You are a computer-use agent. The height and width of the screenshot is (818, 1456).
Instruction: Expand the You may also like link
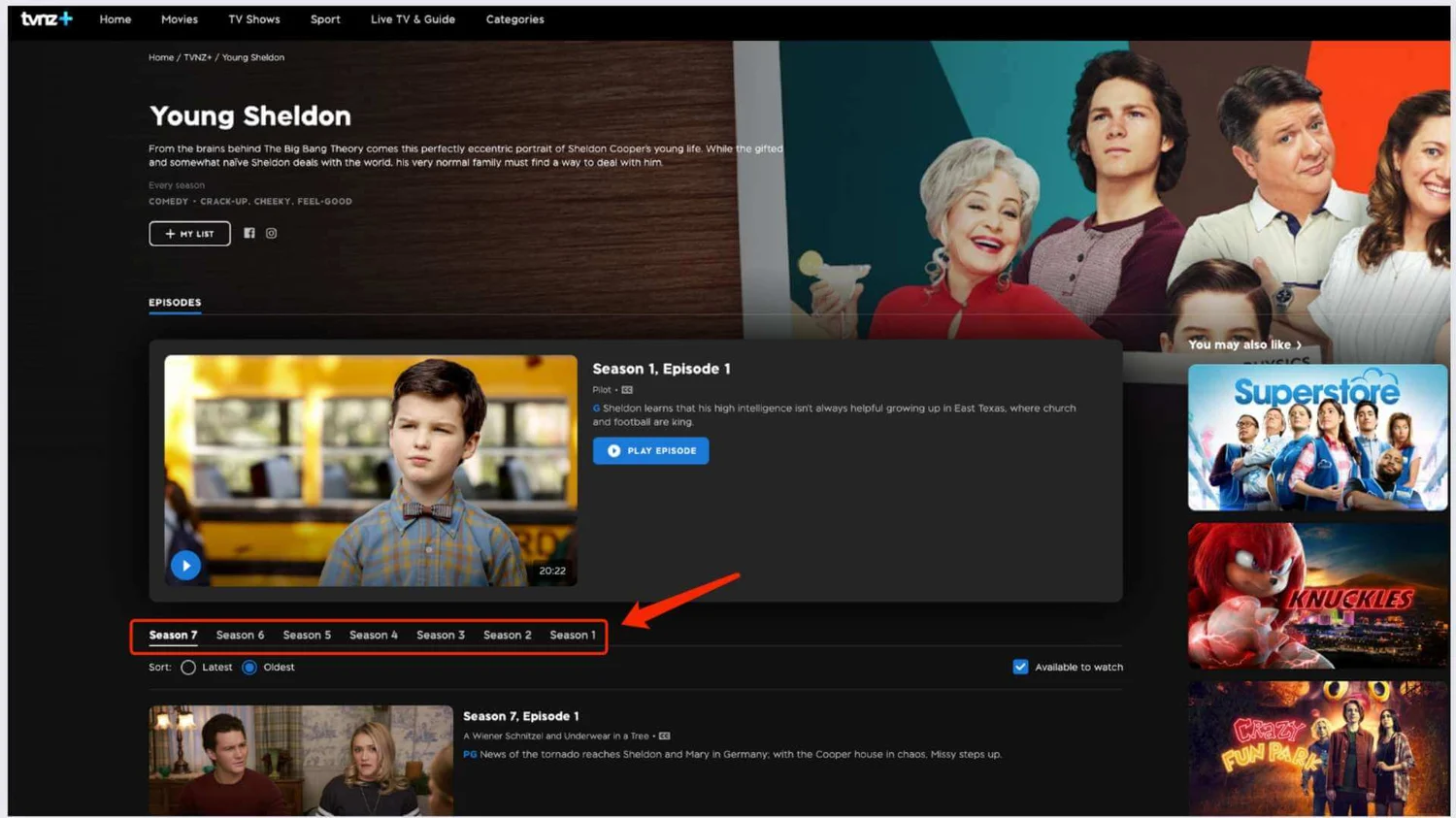click(x=1244, y=344)
